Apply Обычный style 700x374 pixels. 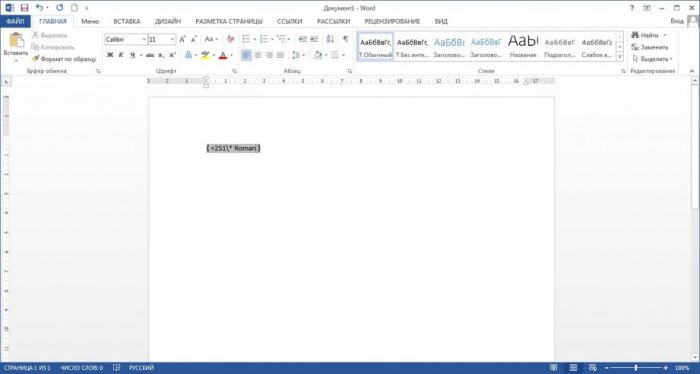[x=375, y=46]
